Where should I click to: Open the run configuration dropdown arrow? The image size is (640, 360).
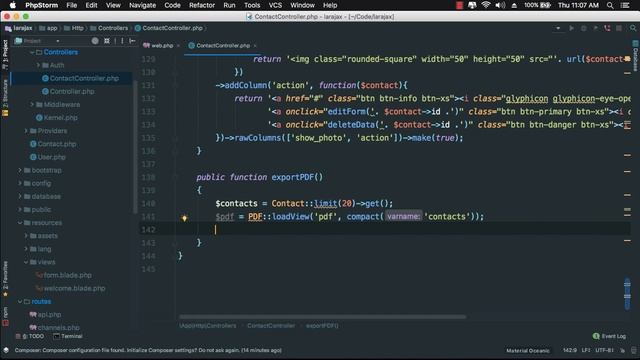(x=558, y=28)
